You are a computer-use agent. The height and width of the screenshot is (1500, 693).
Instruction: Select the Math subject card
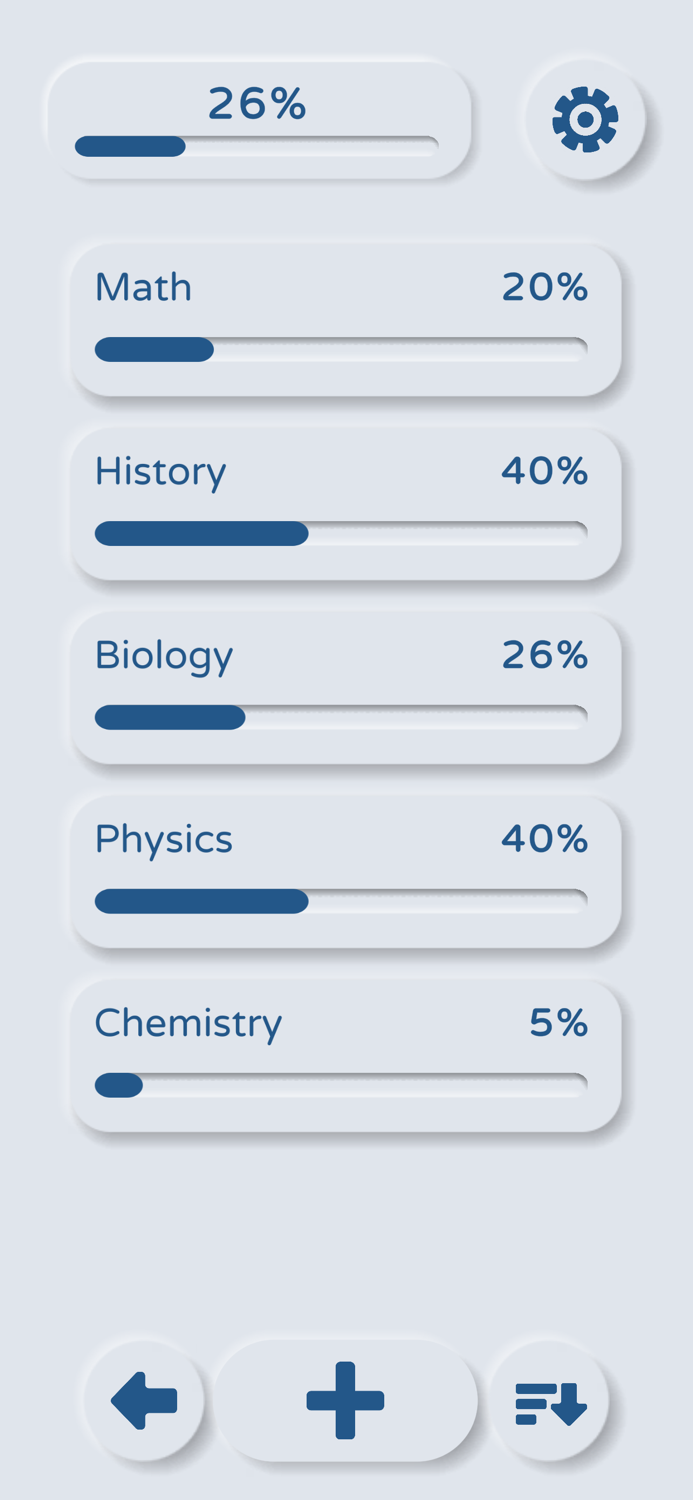point(346,318)
